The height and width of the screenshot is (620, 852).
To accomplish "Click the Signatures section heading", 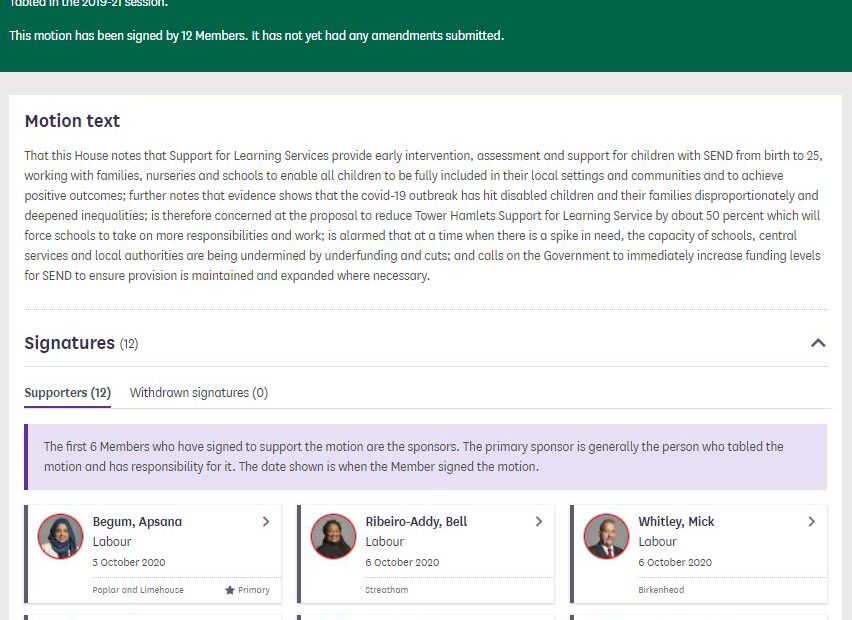I will pyautogui.click(x=70, y=343).
